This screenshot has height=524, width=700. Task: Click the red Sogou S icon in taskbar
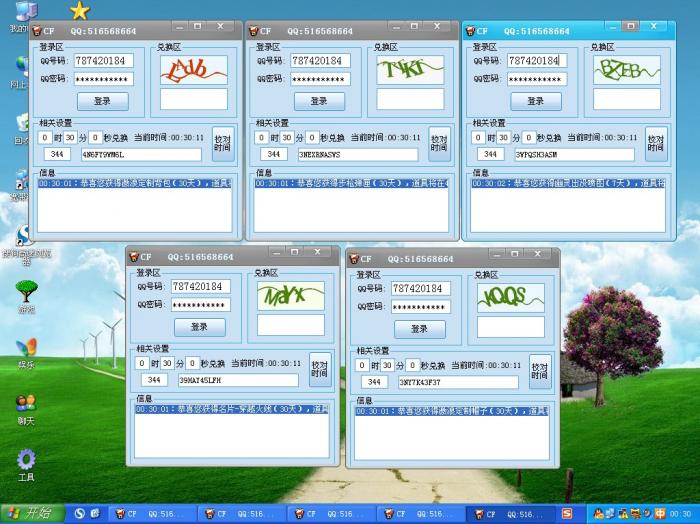(x=567, y=514)
